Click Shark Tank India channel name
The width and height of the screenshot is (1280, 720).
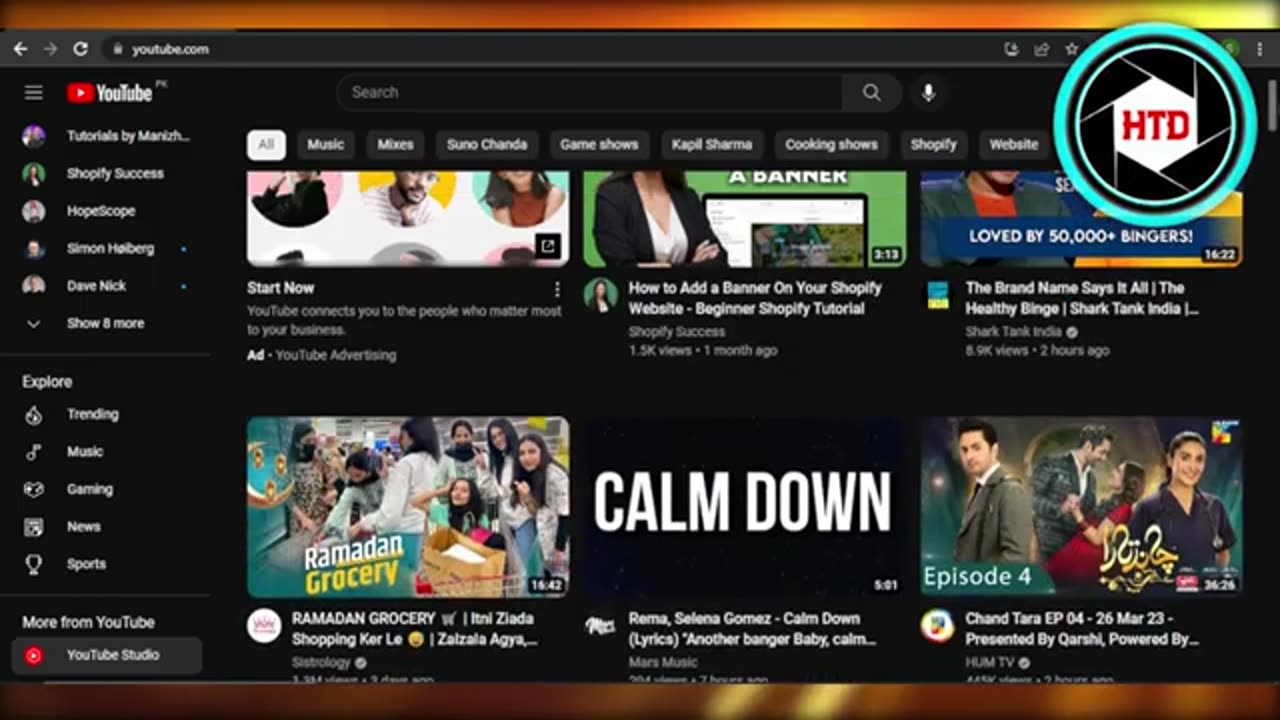[x=1014, y=332]
